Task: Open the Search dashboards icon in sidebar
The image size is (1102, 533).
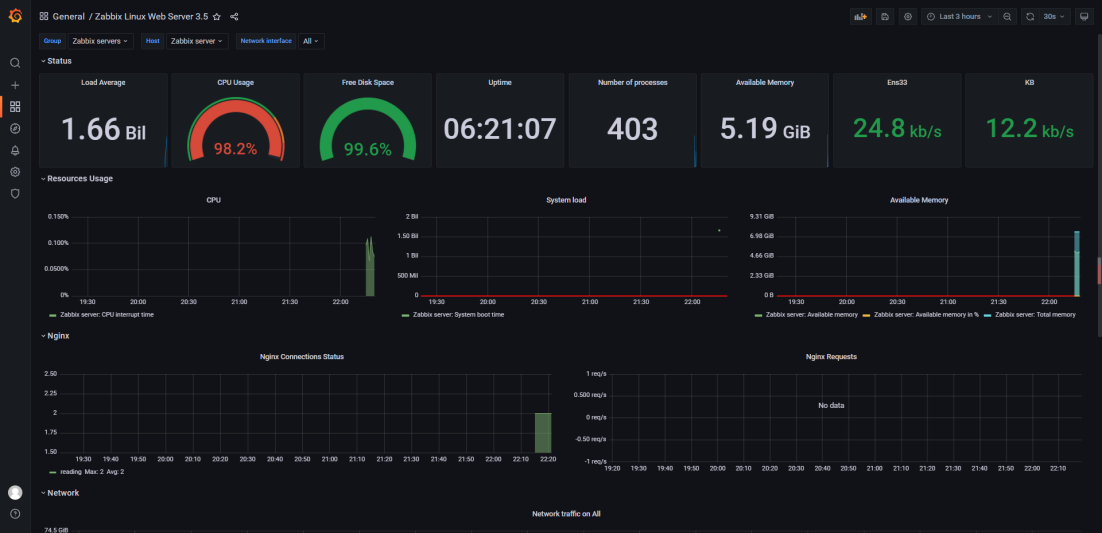Action: [15, 63]
